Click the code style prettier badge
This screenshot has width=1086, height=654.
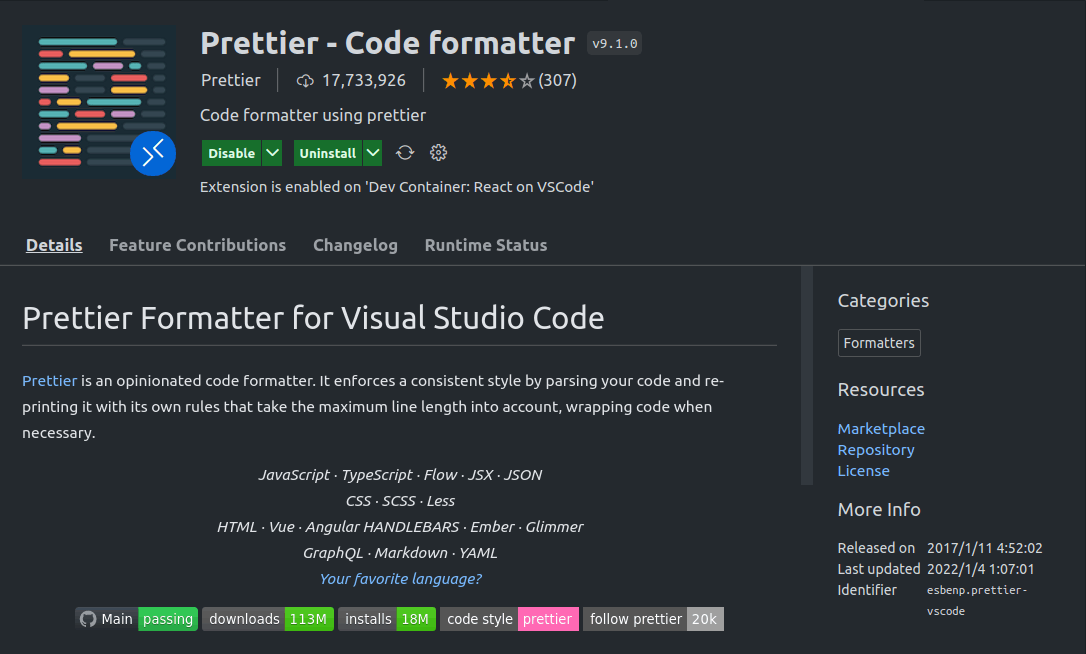(509, 619)
